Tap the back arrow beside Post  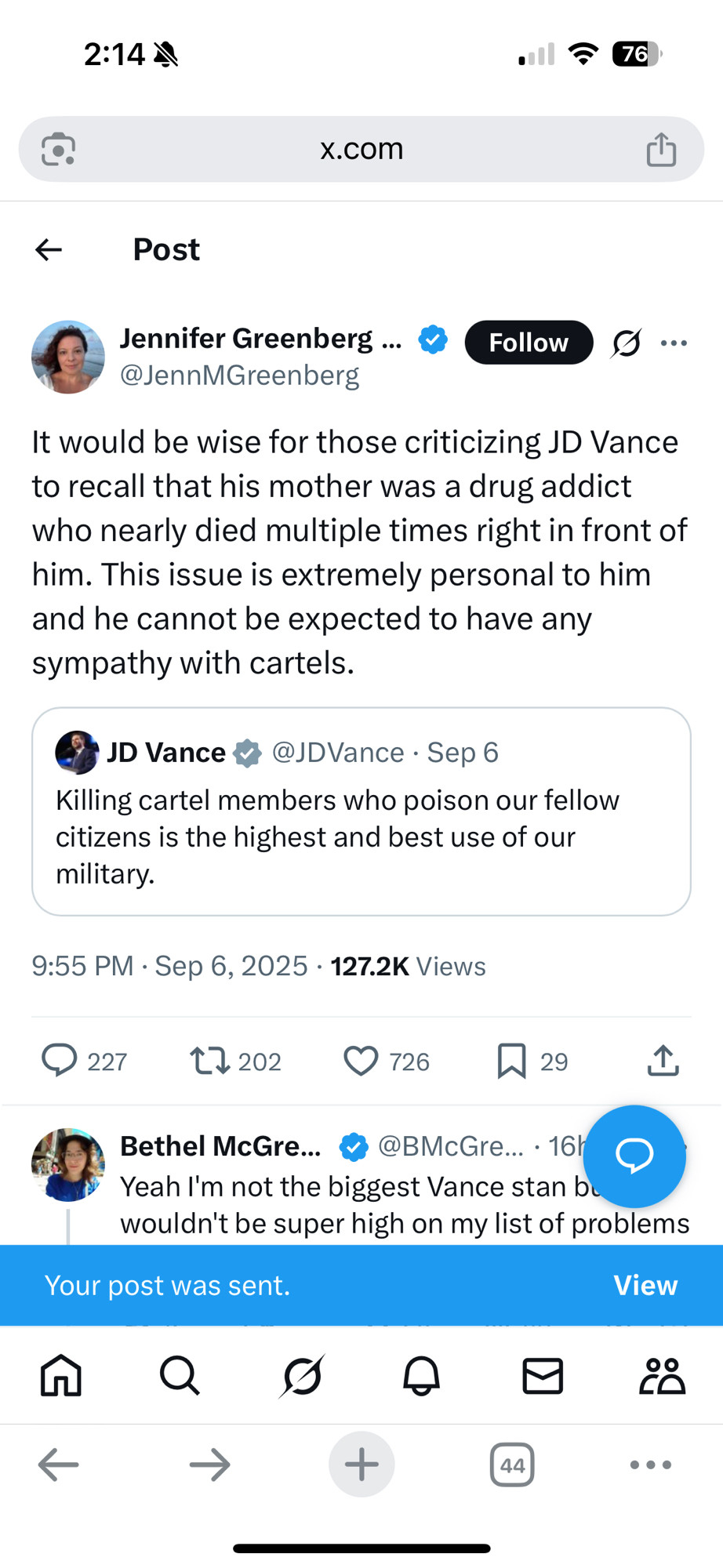[x=49, y=250]
